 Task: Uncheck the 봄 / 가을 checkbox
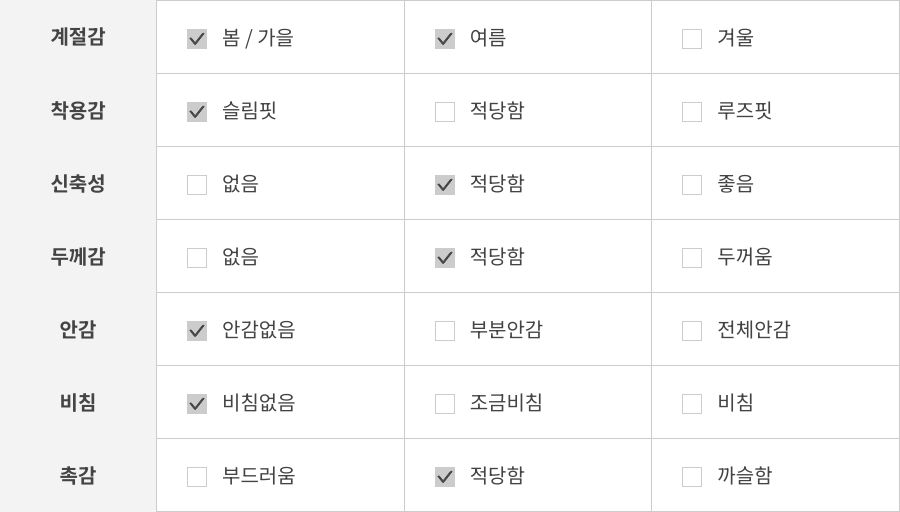point(197,39)
